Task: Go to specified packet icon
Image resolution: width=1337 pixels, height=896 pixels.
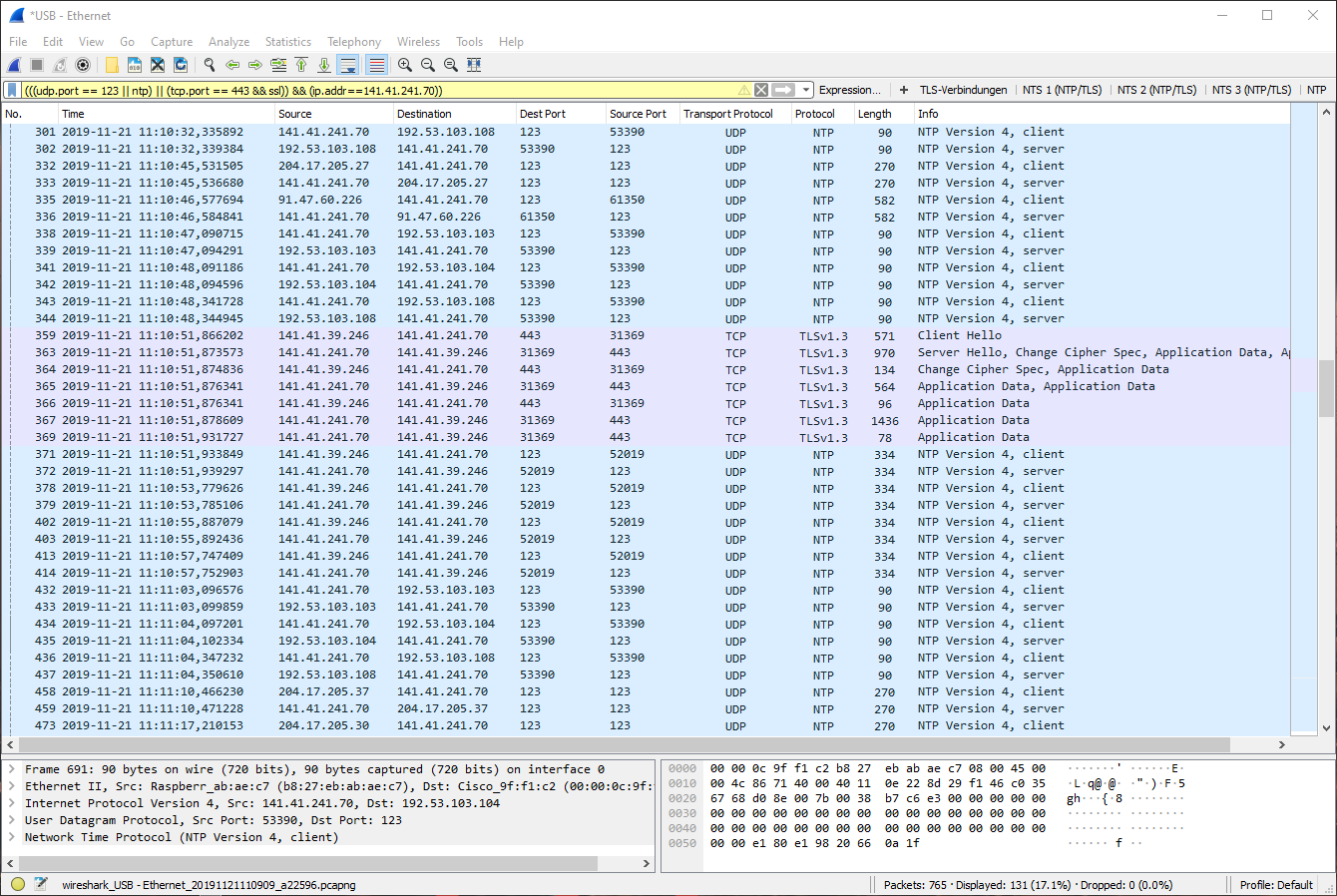Action: point(278,65)
